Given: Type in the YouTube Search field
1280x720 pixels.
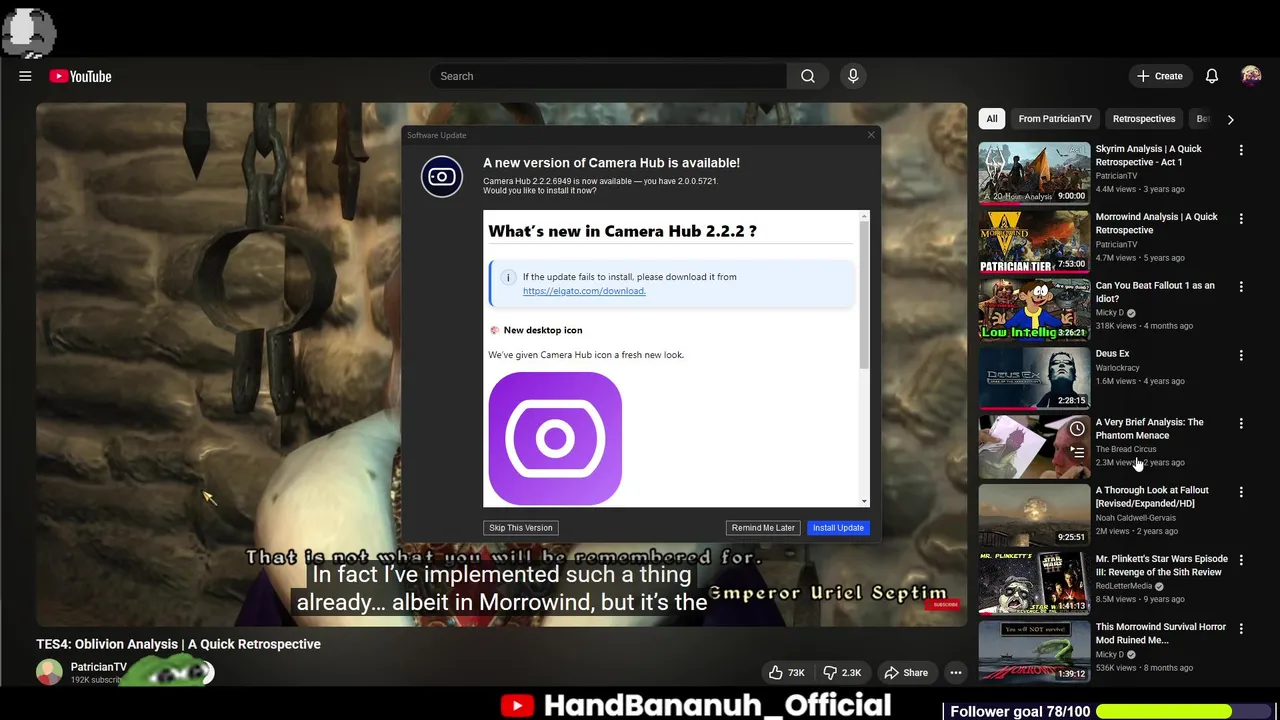Looking at the screenshot, I should pyautogui.click(x=608, y=76).
